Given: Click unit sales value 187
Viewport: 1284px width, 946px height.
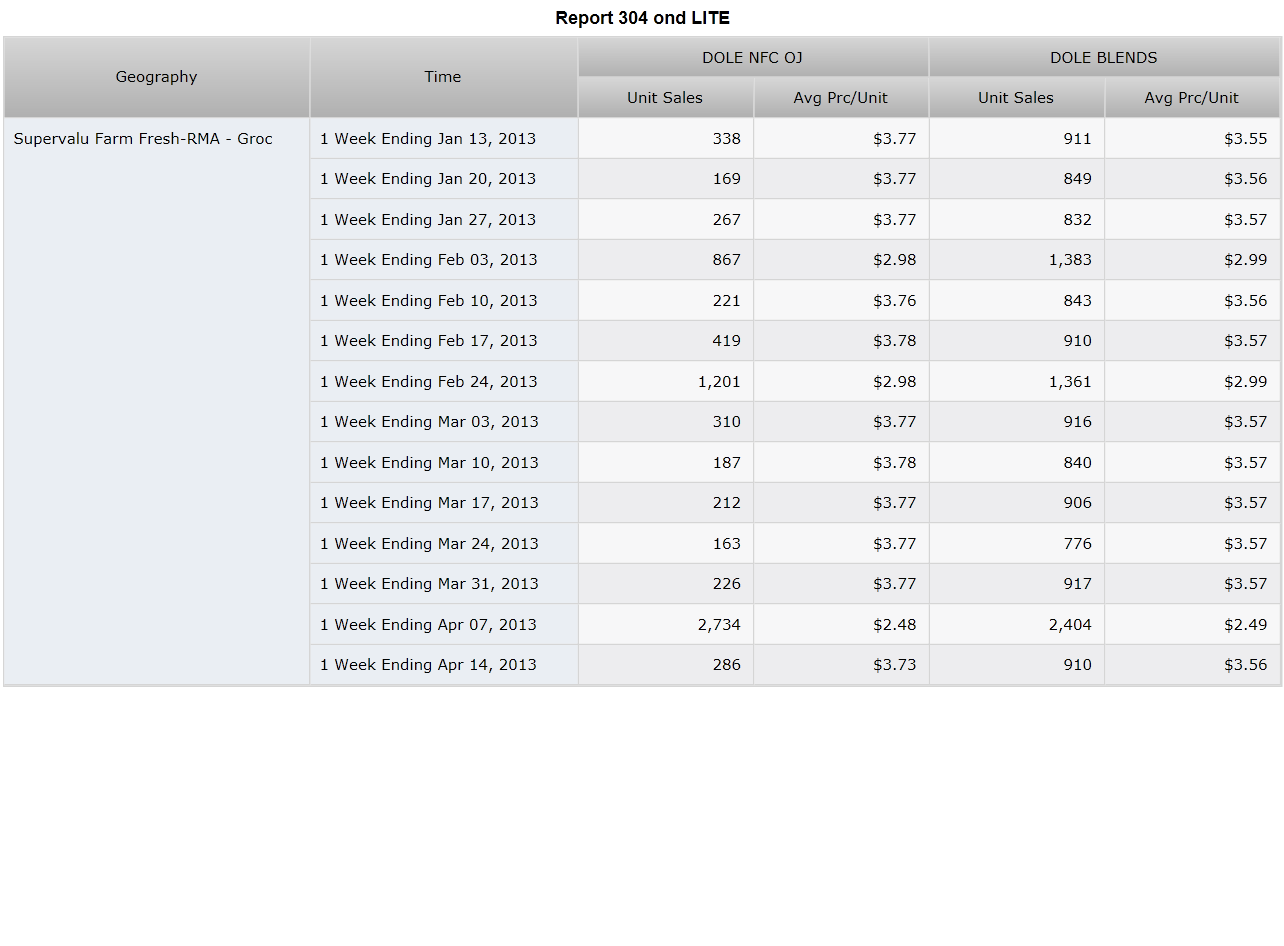Looking at the screenshot, I should (666, 463).
